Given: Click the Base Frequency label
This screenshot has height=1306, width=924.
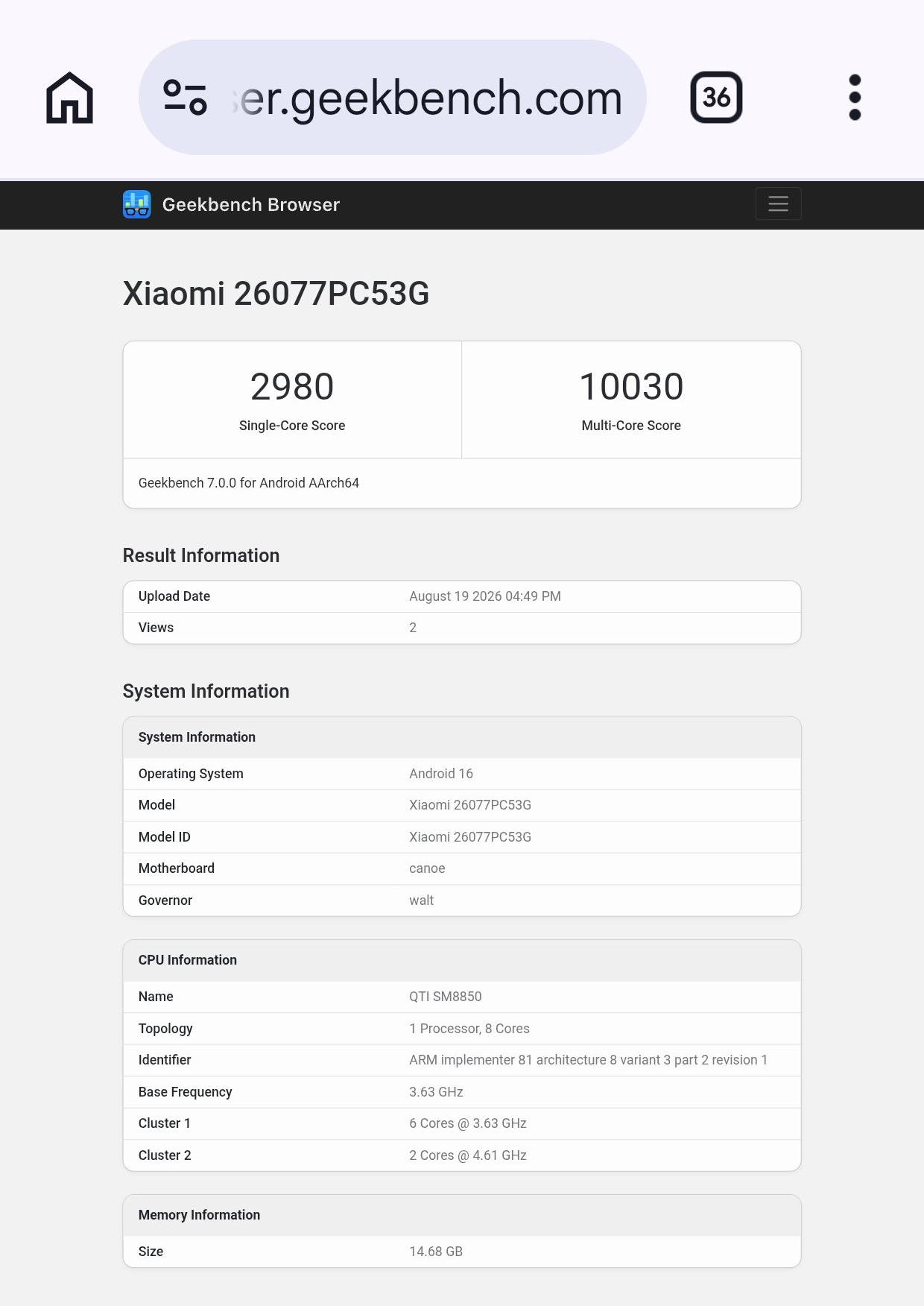Looking at the screenshot, I should (186, 1092).
